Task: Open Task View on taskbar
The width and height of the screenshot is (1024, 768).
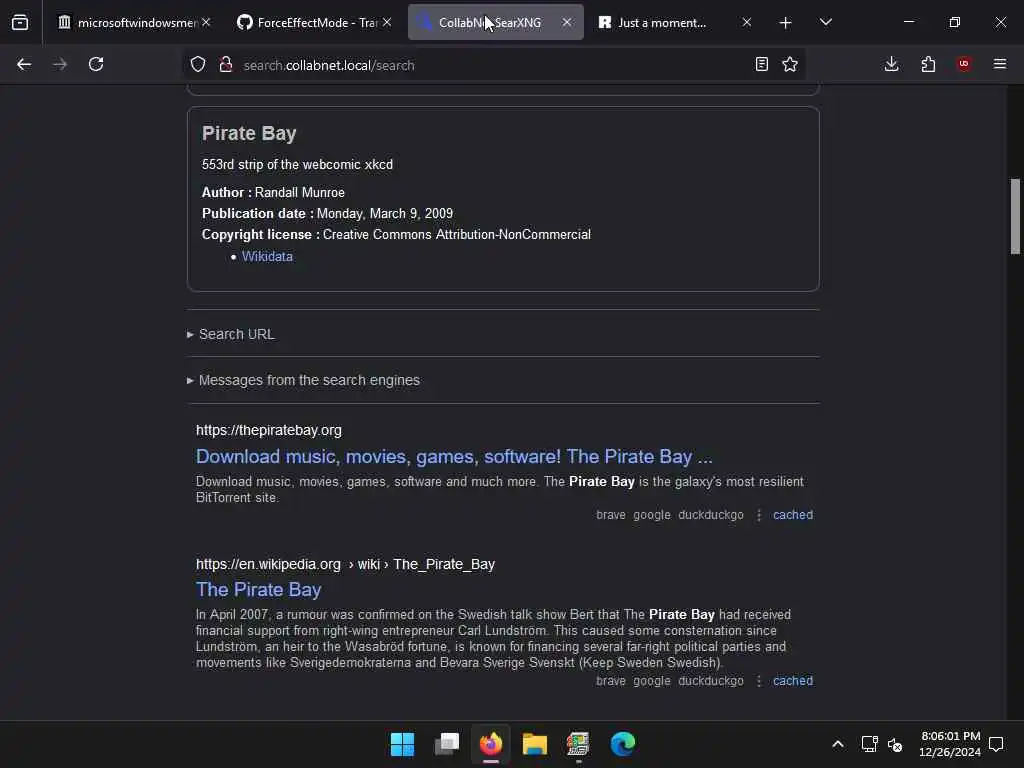Action: [x=447, y=744]
